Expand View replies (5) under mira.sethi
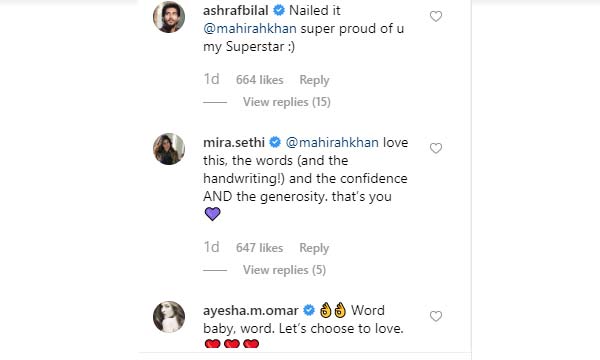 tap(284, 270)
